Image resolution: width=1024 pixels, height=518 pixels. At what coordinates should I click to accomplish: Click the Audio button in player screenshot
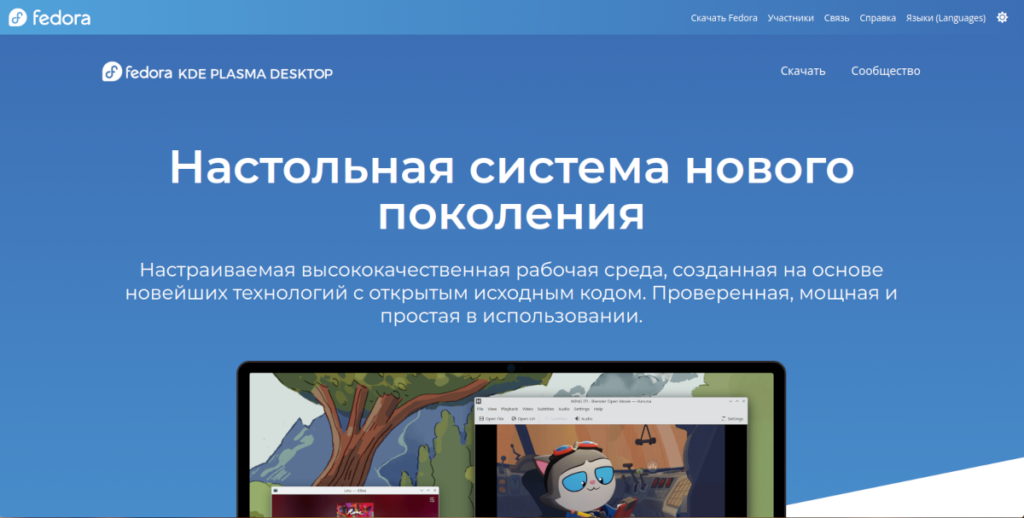click(583, 418)
